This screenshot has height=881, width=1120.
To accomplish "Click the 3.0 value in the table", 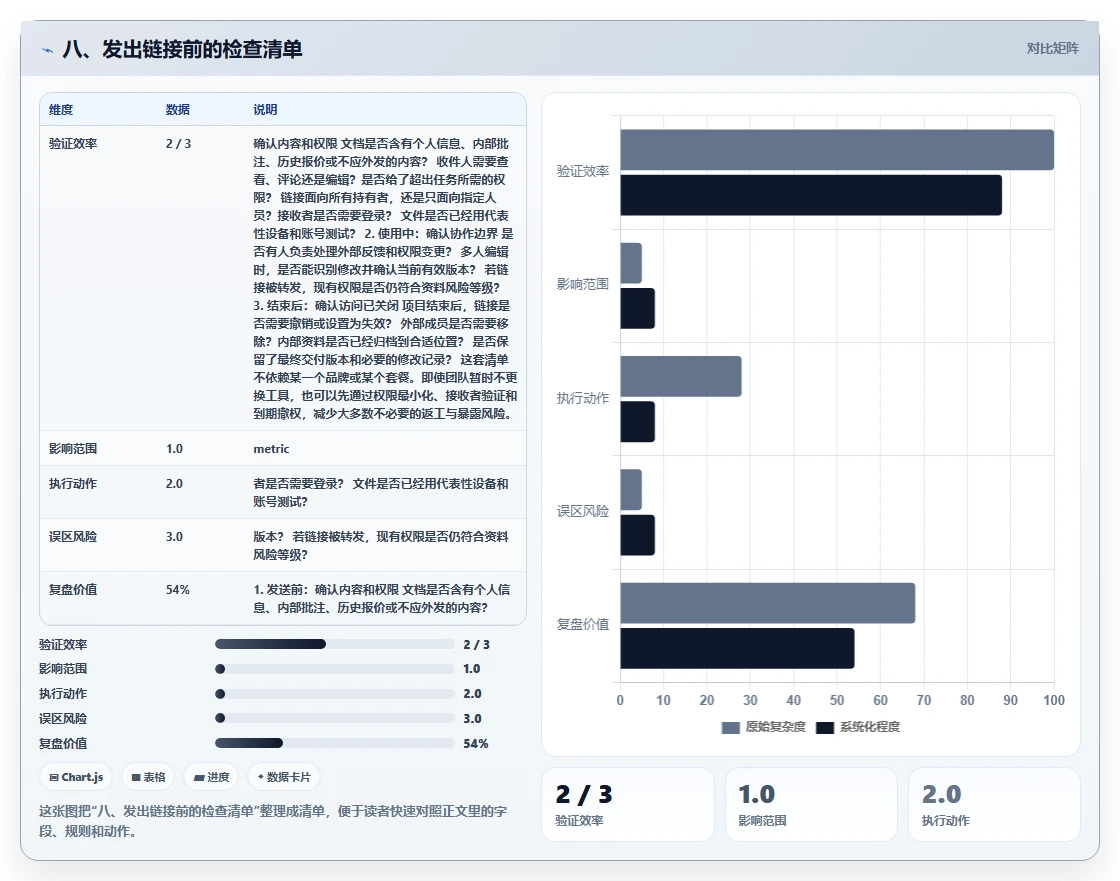I will [174, 537].
